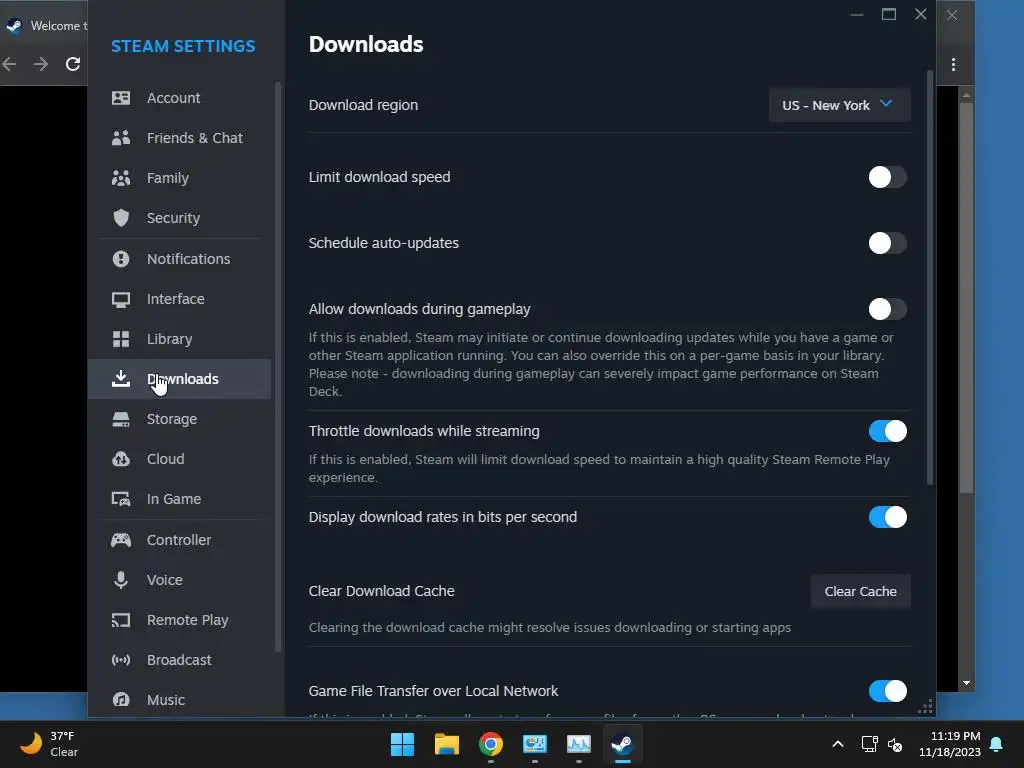Click the browser reload icon
Screen dimensions: 1024x768
(x=72, y=64)
